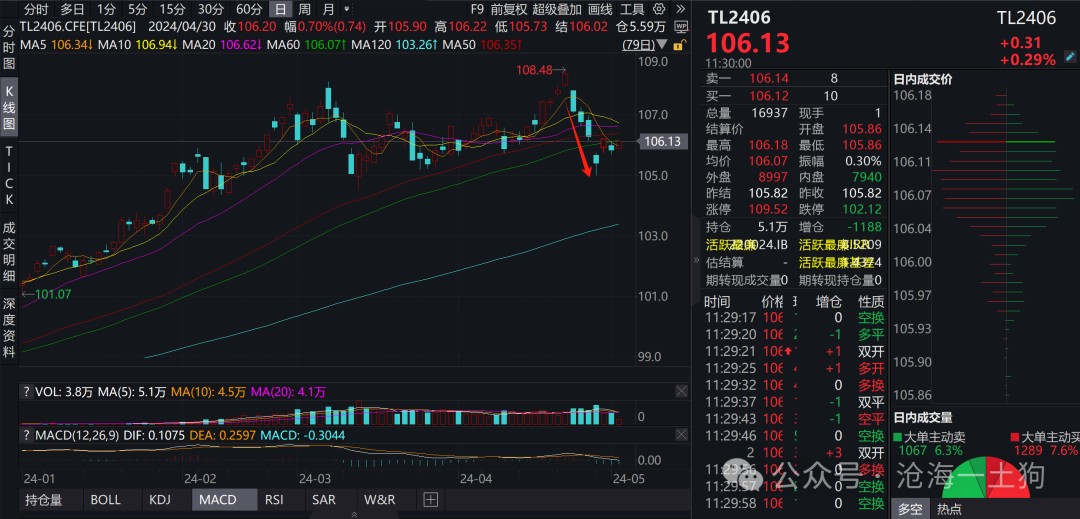This screenshot has height=519, width=1080.
Task: Switch to the 热点 tab
Action: coord(948,509)
